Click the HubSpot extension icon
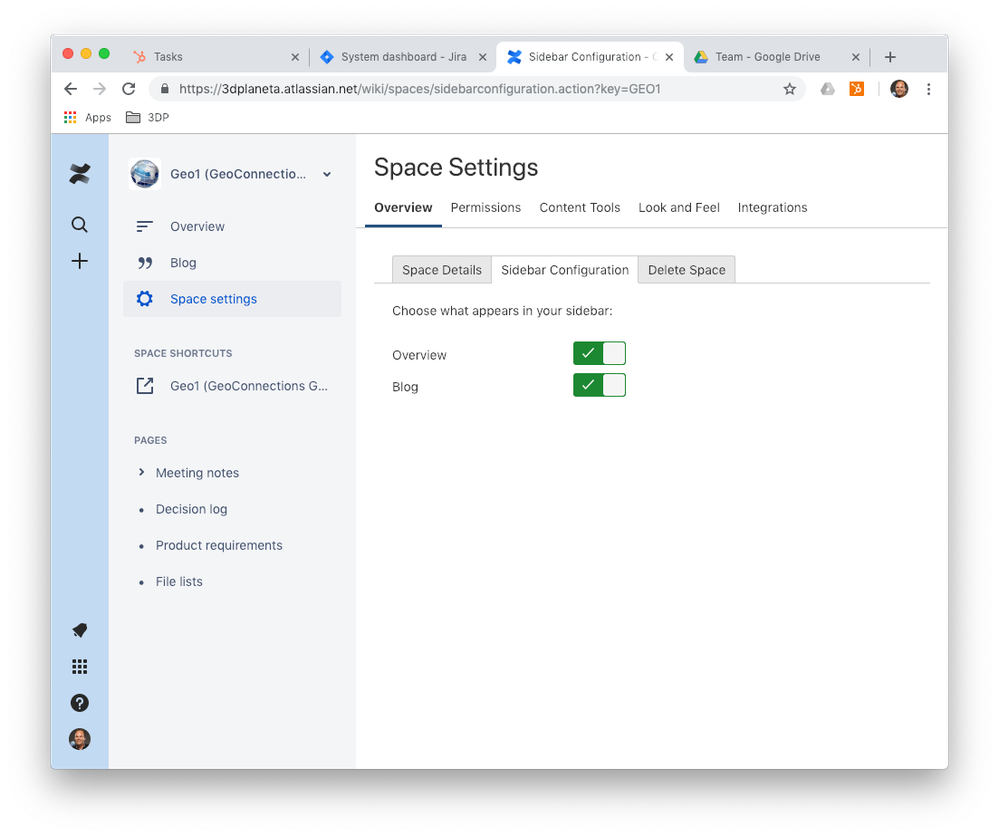 [857, 89]
